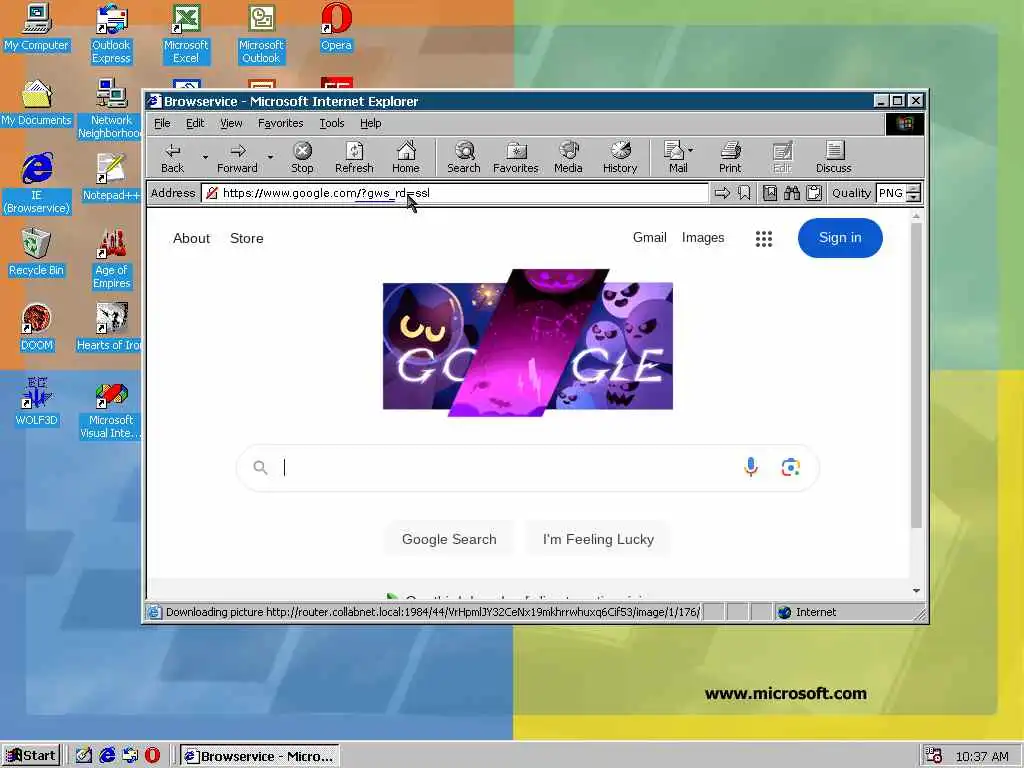Select the My Documents desktop folder
1024x768 pixels.
(37, 103)
